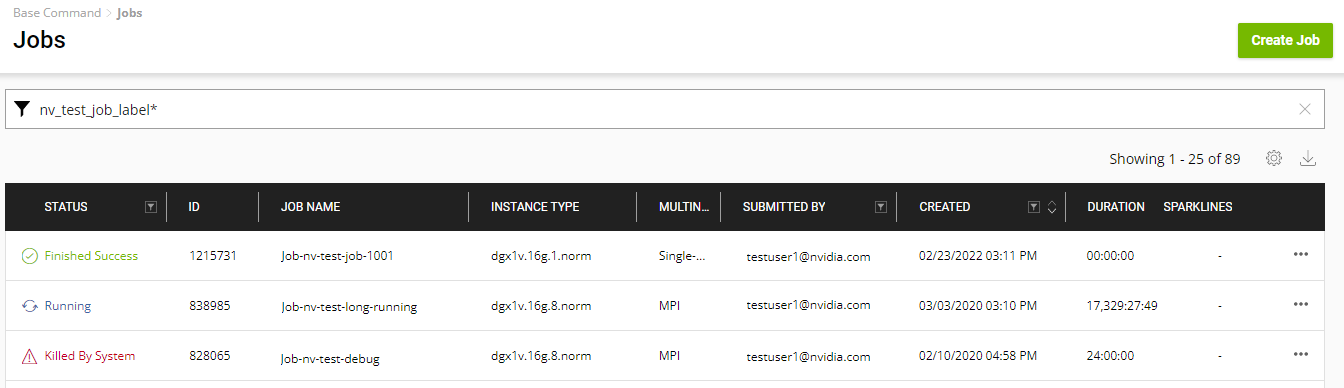Image resolution: width=1344 pixels, height=388 pixels.
Task: Open table settings gear icon
Action: tap(1274, 158)
